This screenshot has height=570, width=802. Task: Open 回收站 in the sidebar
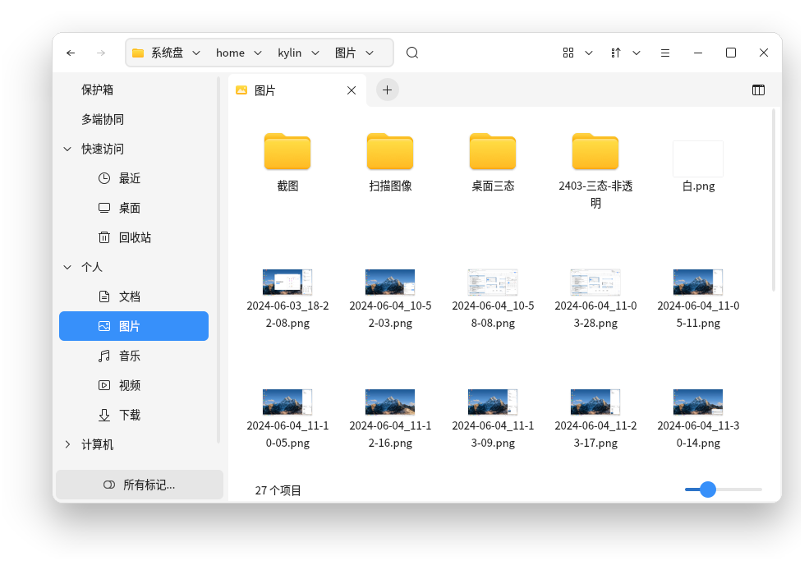[133, 237]
